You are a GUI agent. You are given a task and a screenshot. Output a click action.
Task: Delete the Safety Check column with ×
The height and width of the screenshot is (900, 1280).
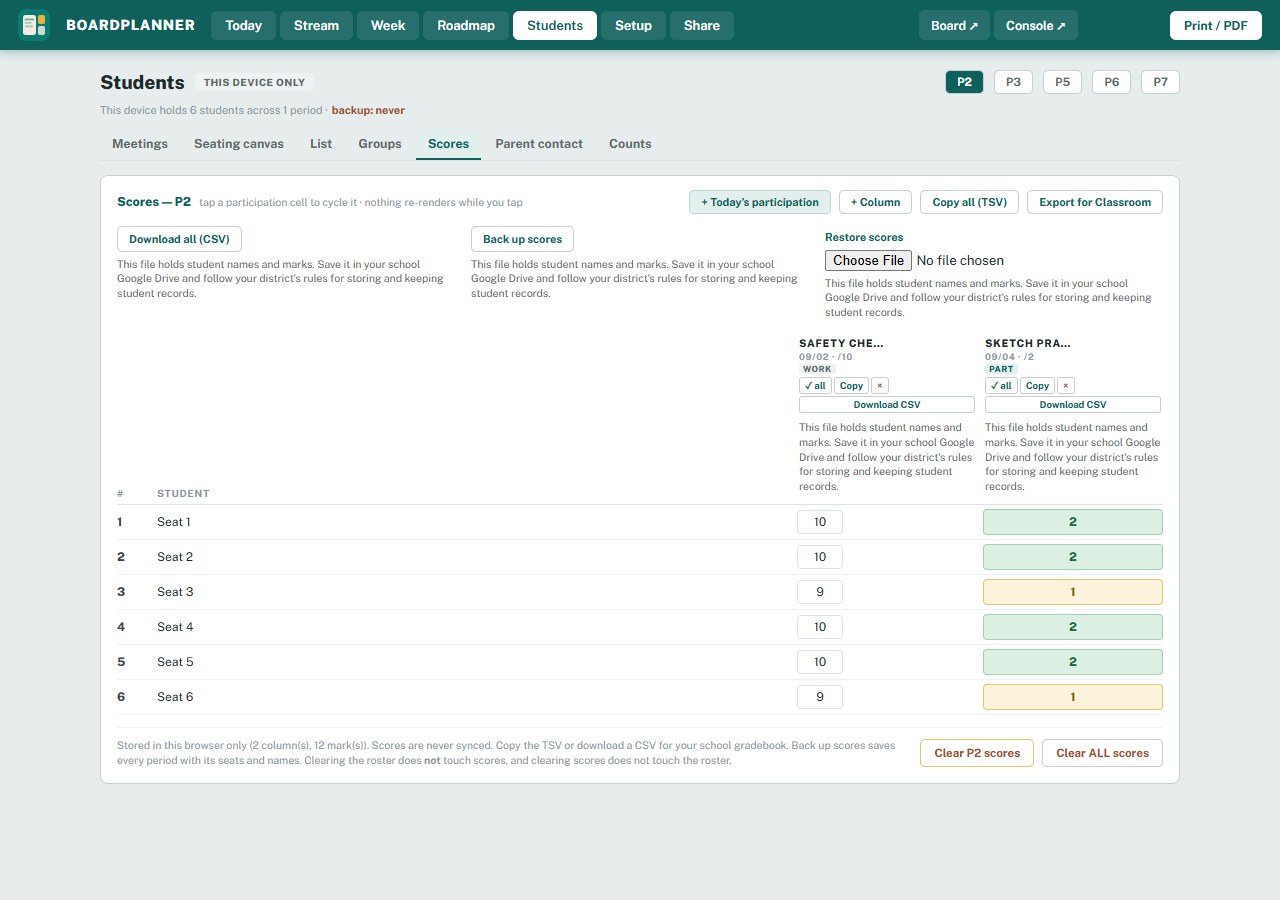pyautogui.click(x=879, y=386)
